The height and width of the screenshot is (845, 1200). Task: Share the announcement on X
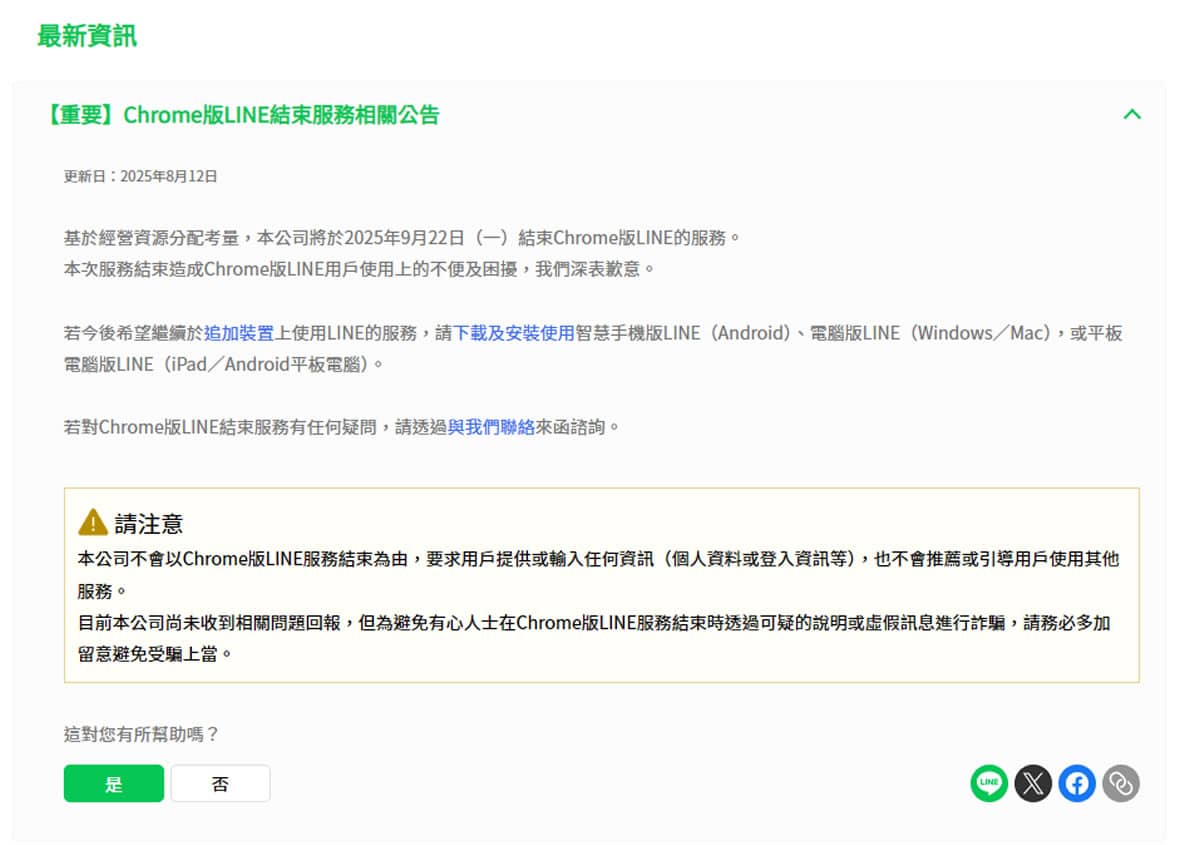(x=1033, y=783)
